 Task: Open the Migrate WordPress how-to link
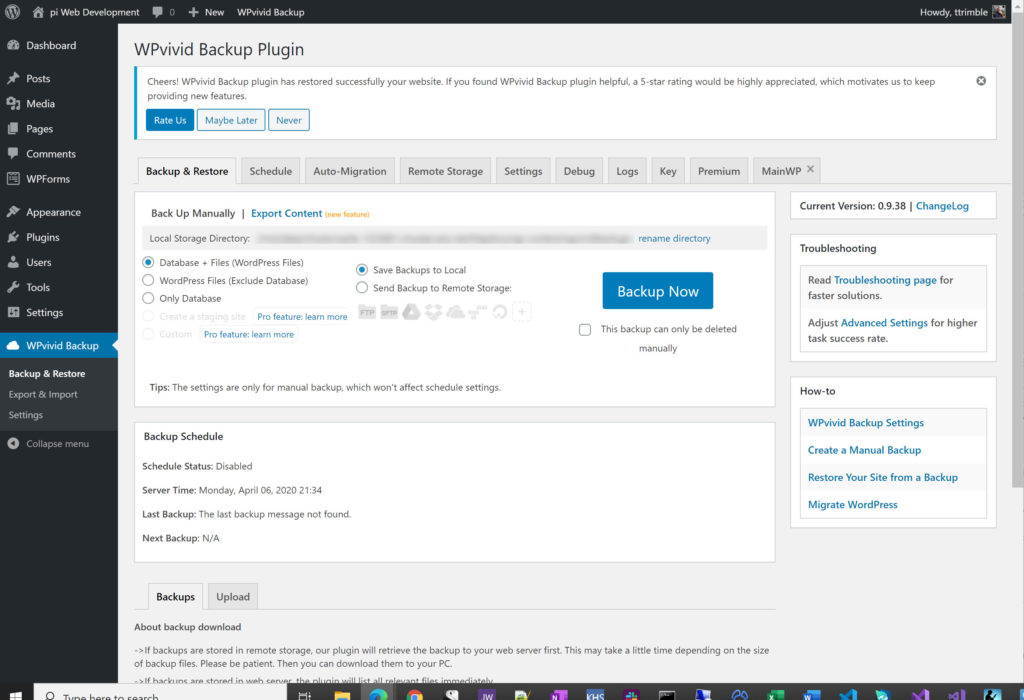tap(852, 505)
